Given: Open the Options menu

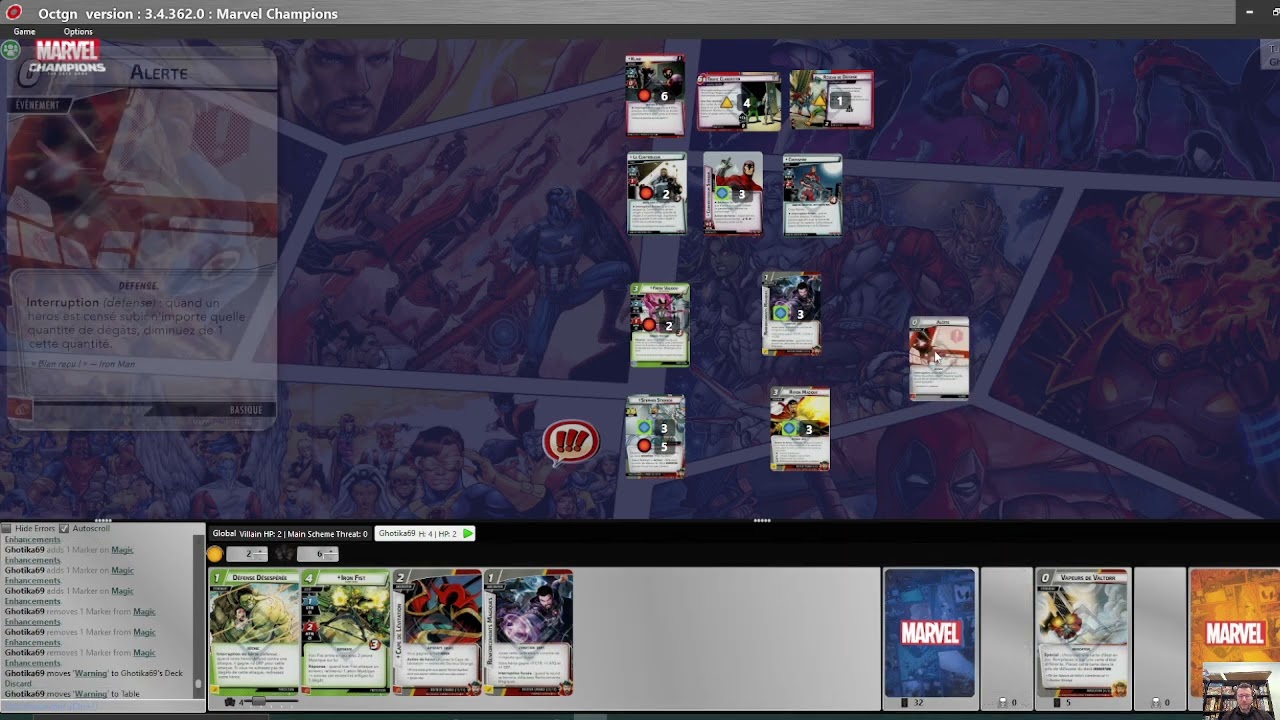Looking at the screenshot, I should [78, 32].
